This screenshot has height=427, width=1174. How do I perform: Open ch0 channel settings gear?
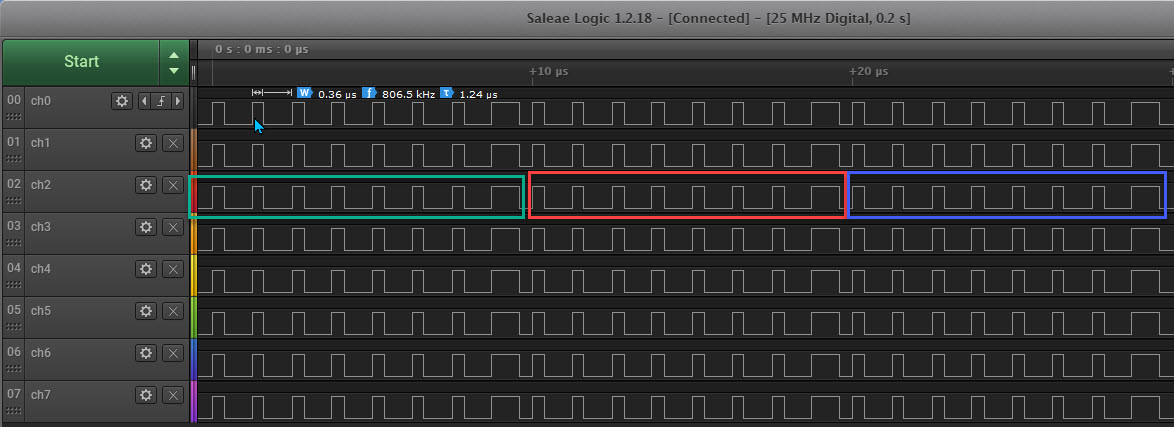122,101
